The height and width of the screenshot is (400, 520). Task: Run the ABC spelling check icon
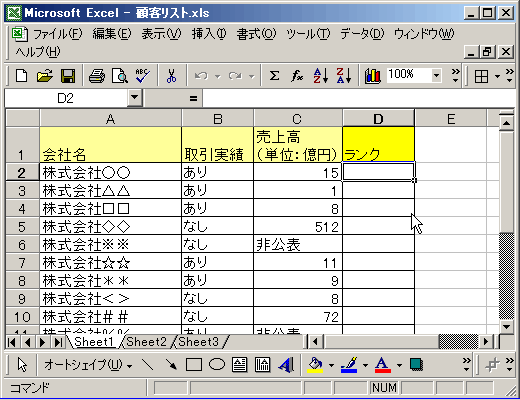[142, 76]
